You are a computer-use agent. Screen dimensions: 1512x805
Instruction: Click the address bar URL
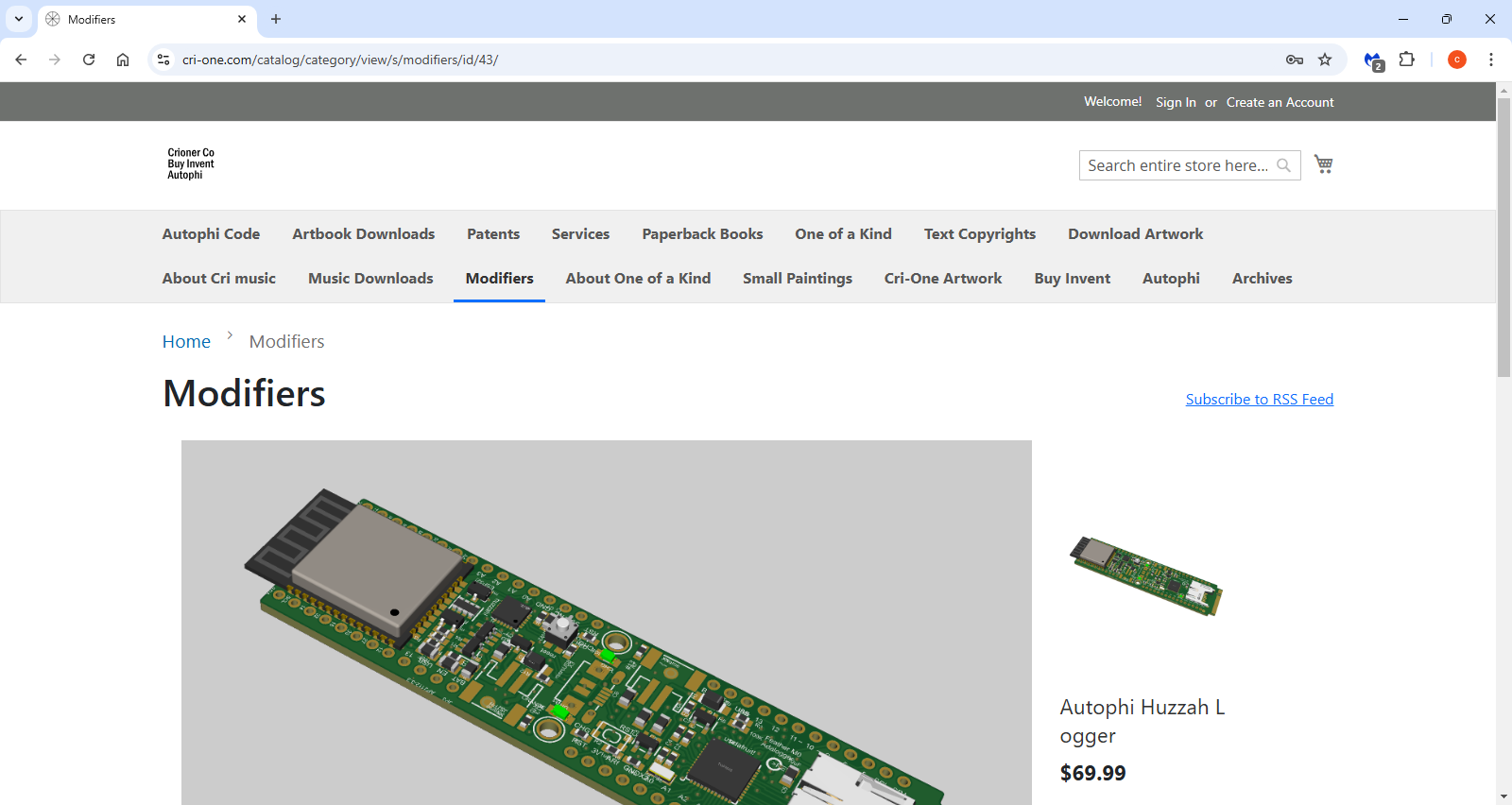[x=340, y=60]
